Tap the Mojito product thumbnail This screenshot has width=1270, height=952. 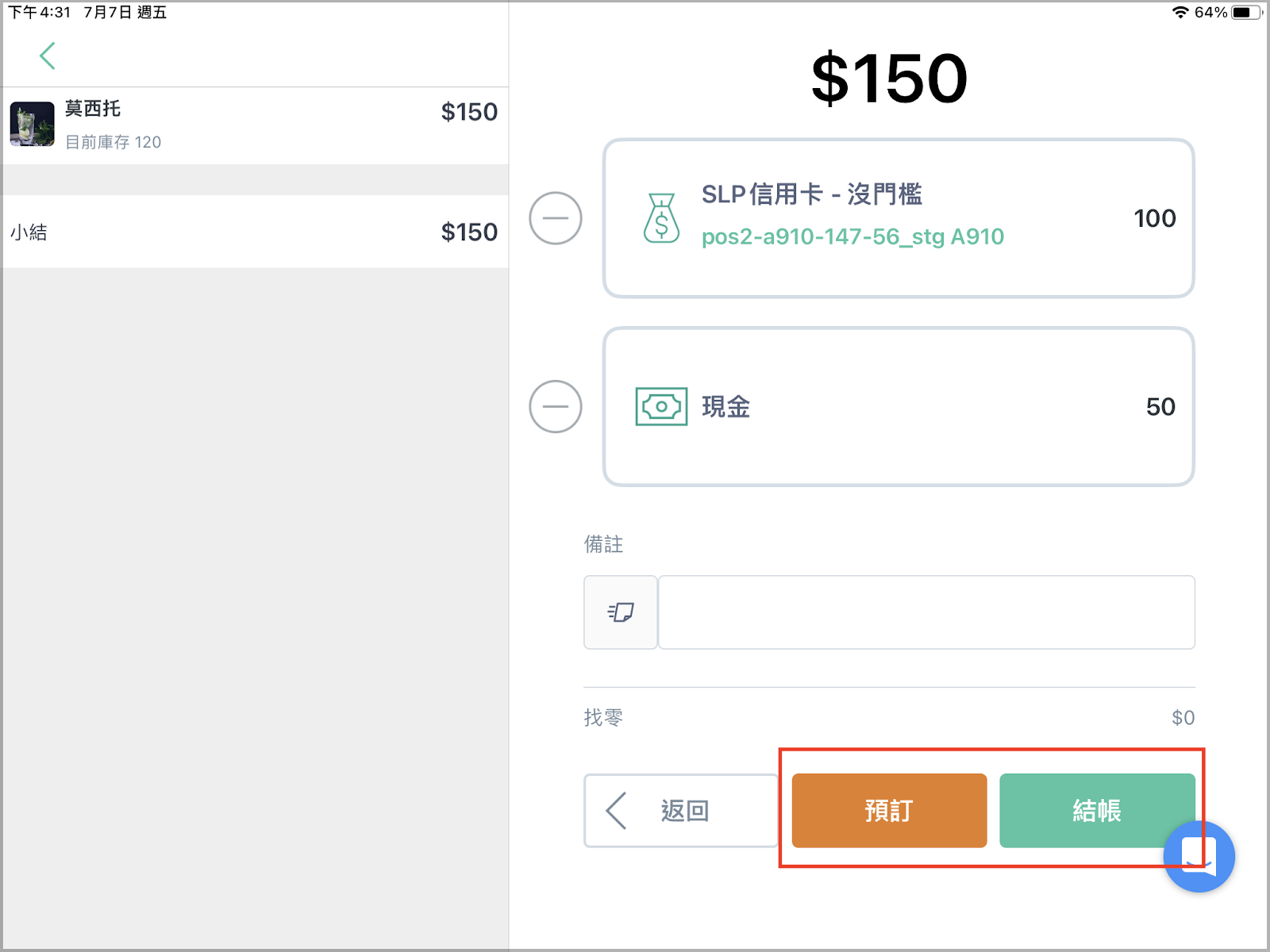[33, 124]
